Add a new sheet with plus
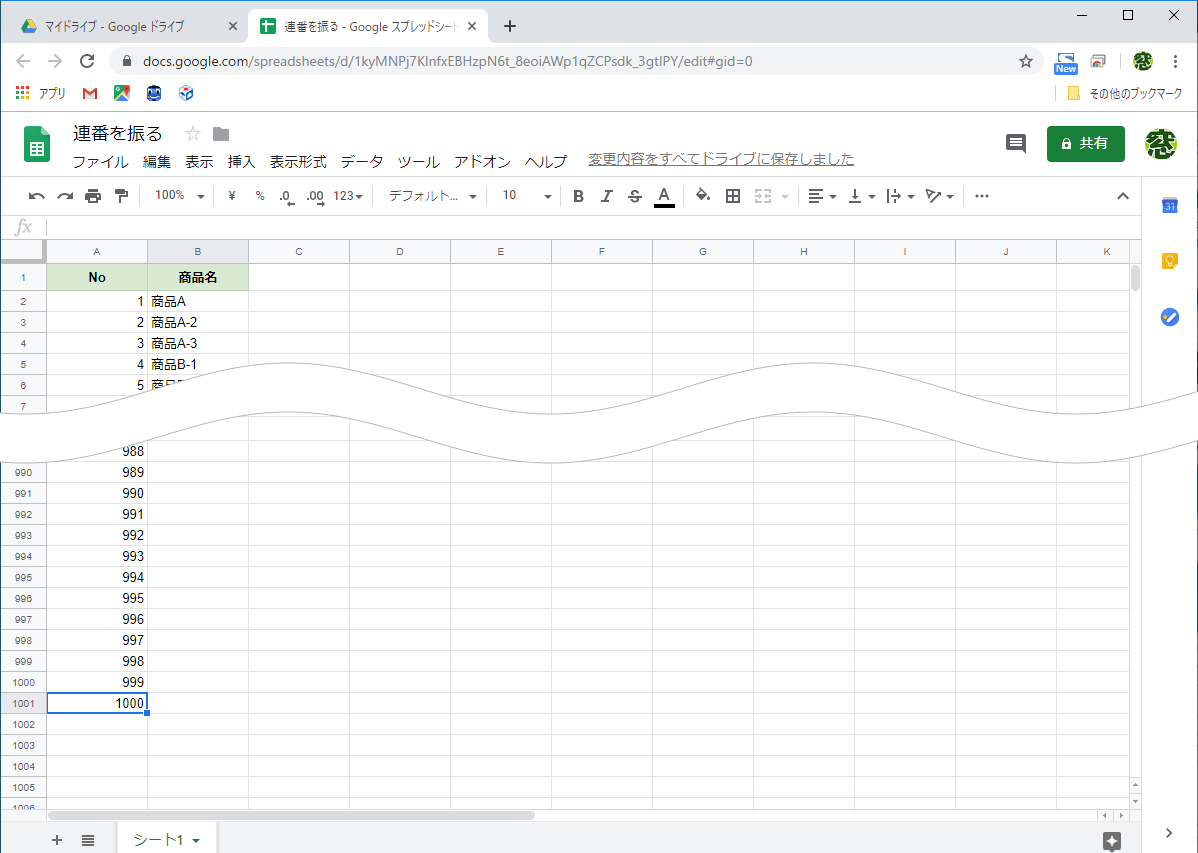1198x853 pixels. coord(57,840)
